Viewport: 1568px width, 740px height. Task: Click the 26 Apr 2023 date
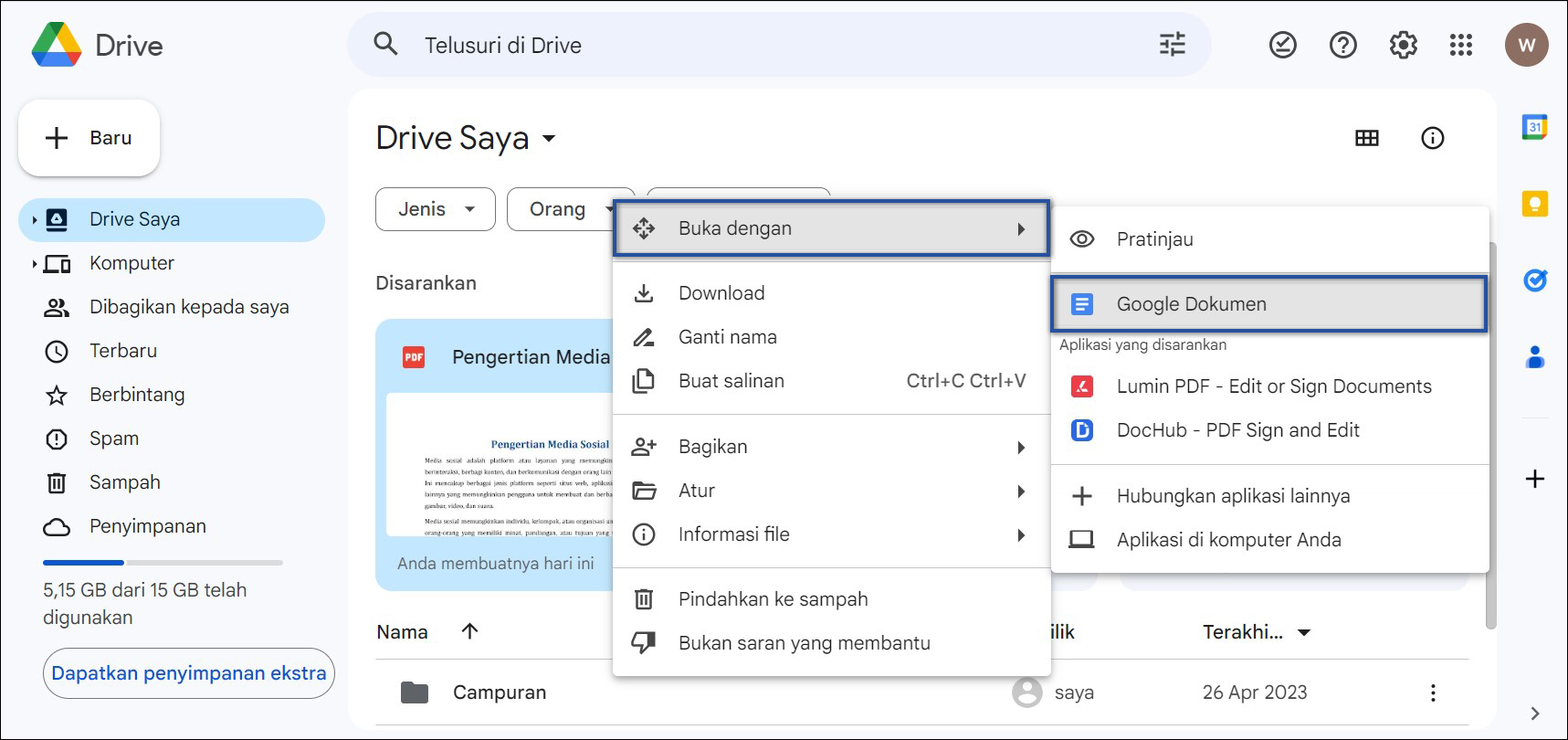[x=1255, y=692]
